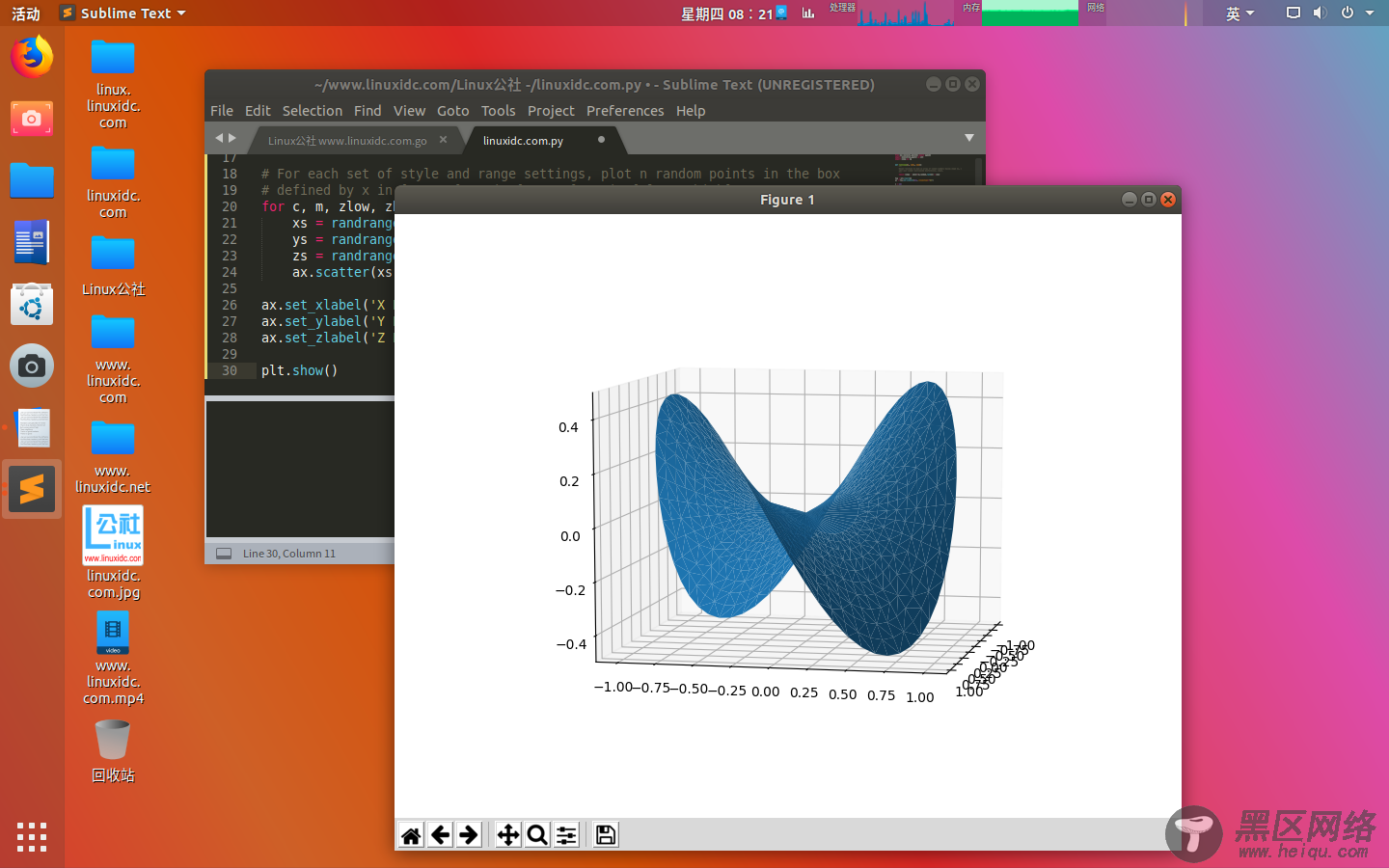Click the Back arrow in Figure toolbar
The width and height of the screenshot is (1389, 868).
pos(440,835)
